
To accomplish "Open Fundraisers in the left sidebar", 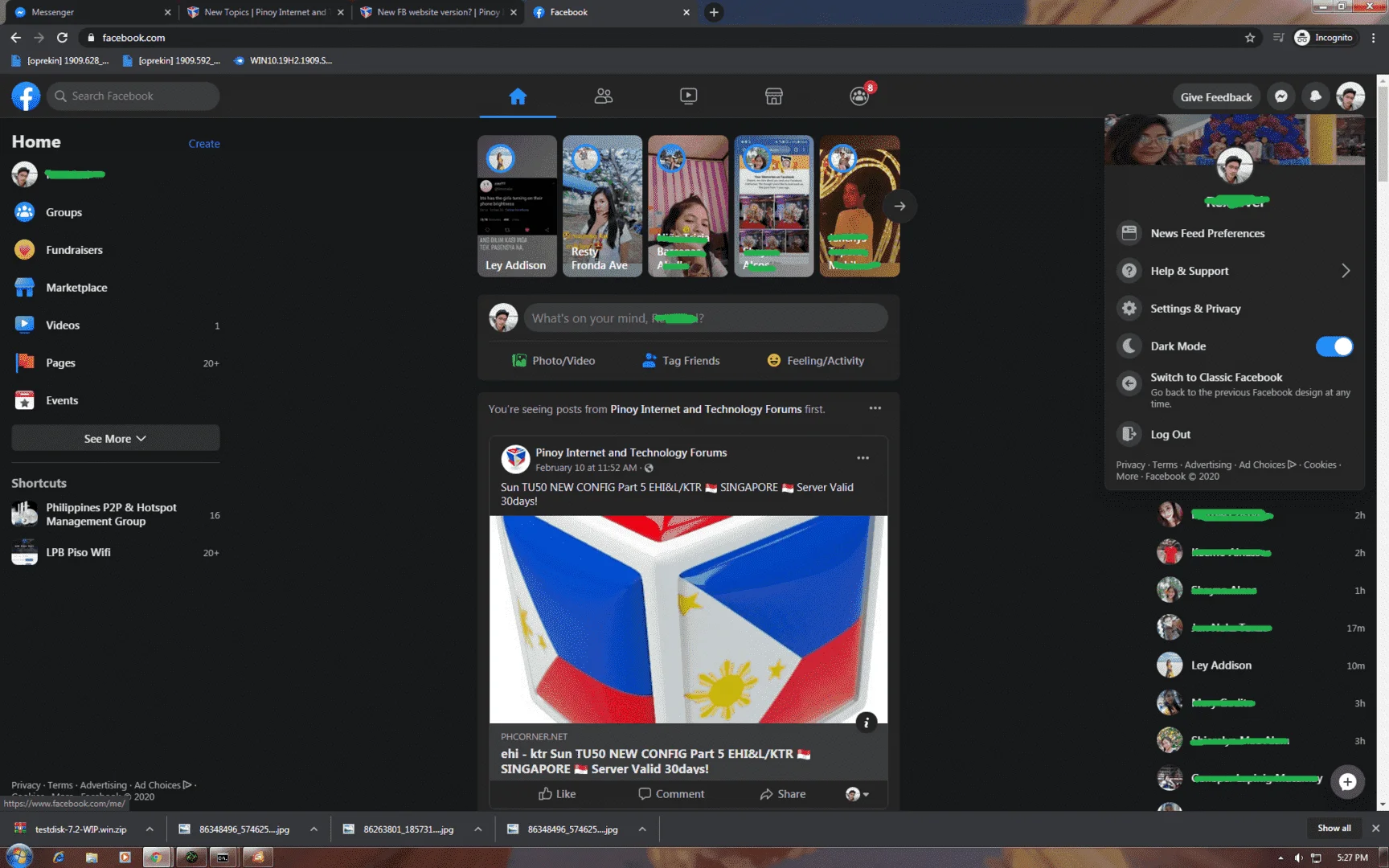I will (x=116, y=250).
